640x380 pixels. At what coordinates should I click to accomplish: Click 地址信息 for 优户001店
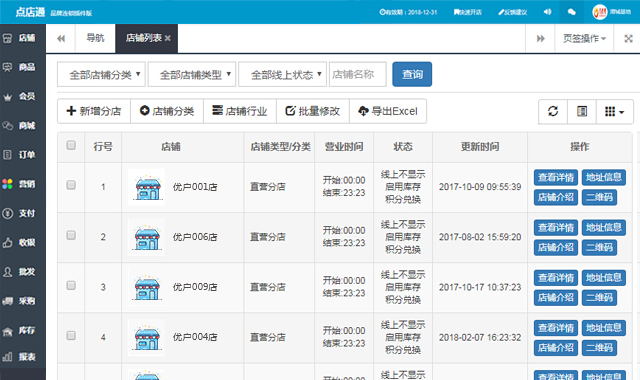pyautogui.click(x=604, y=177)
